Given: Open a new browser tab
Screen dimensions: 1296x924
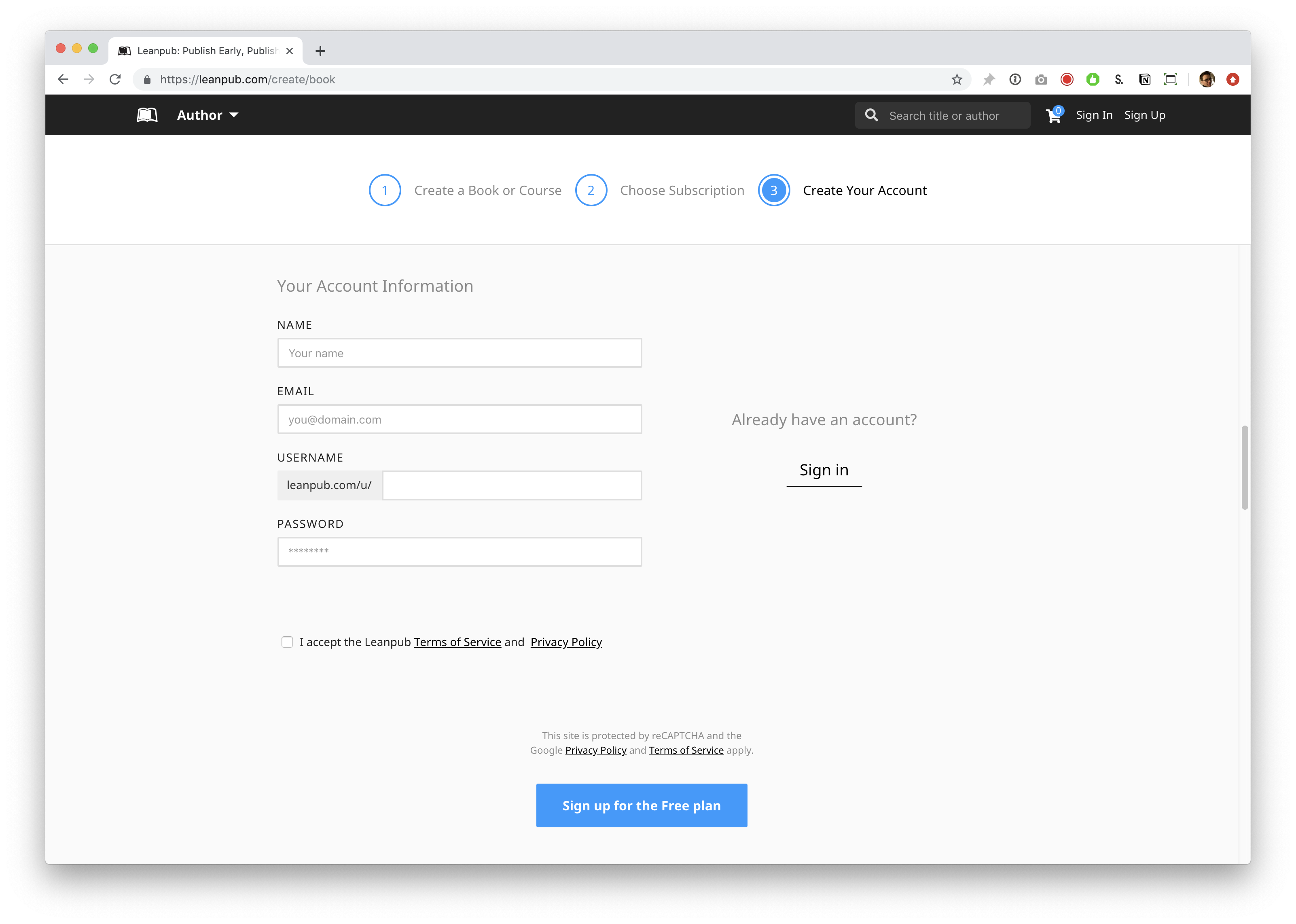Looking at the screenshot, I should click(320, 51).
